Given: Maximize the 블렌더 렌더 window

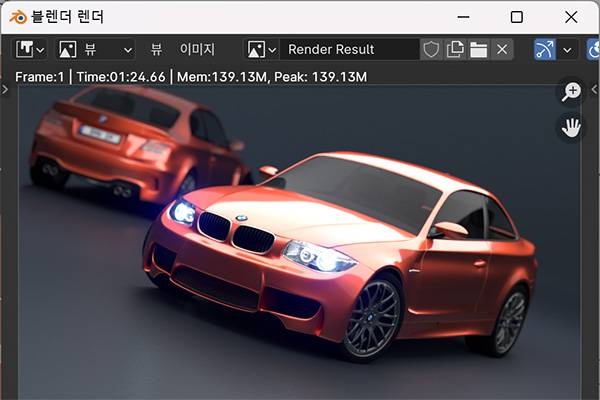Looking at the screenshot, I should (x=516, y=17).
